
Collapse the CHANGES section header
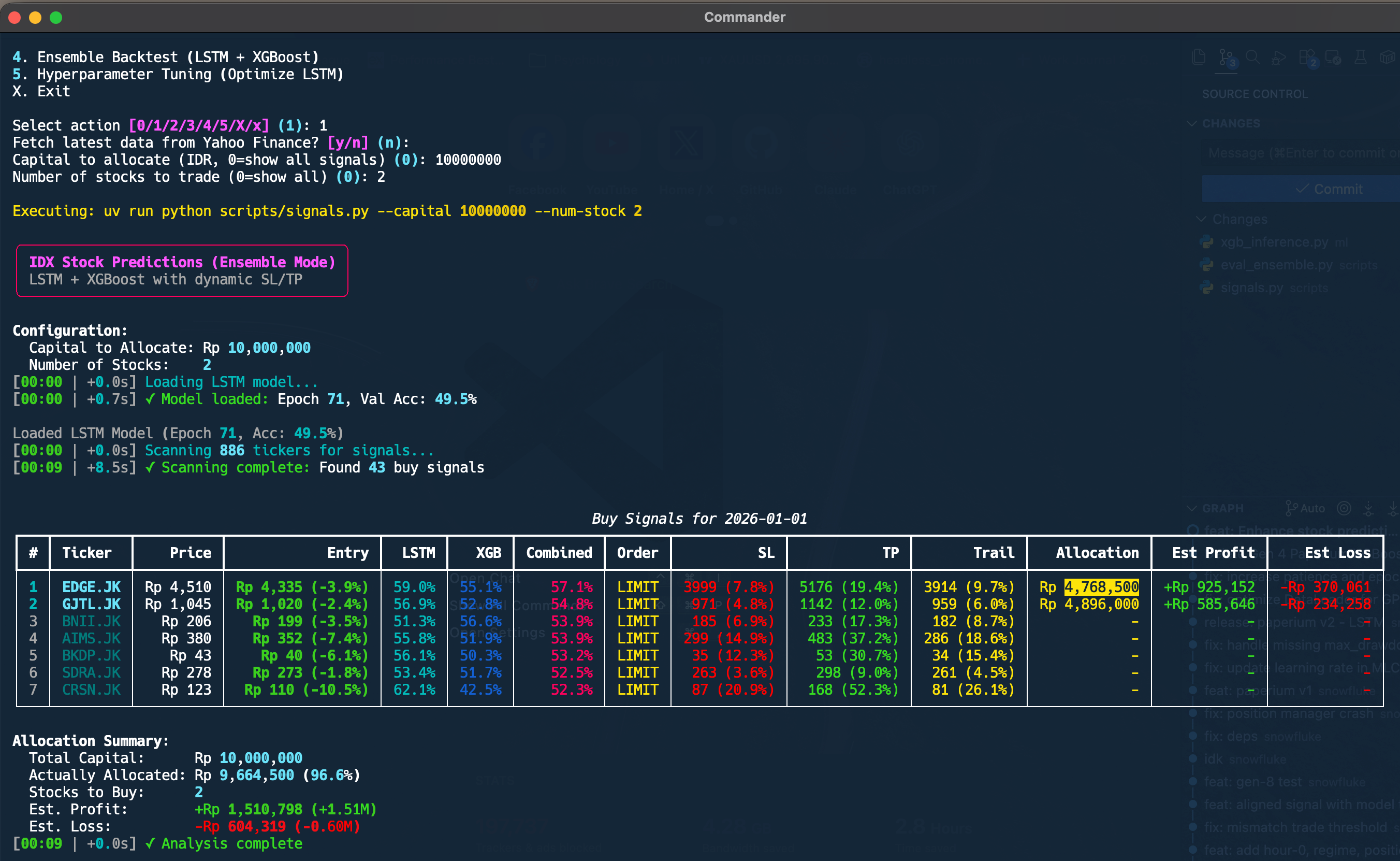[1224, 124]
